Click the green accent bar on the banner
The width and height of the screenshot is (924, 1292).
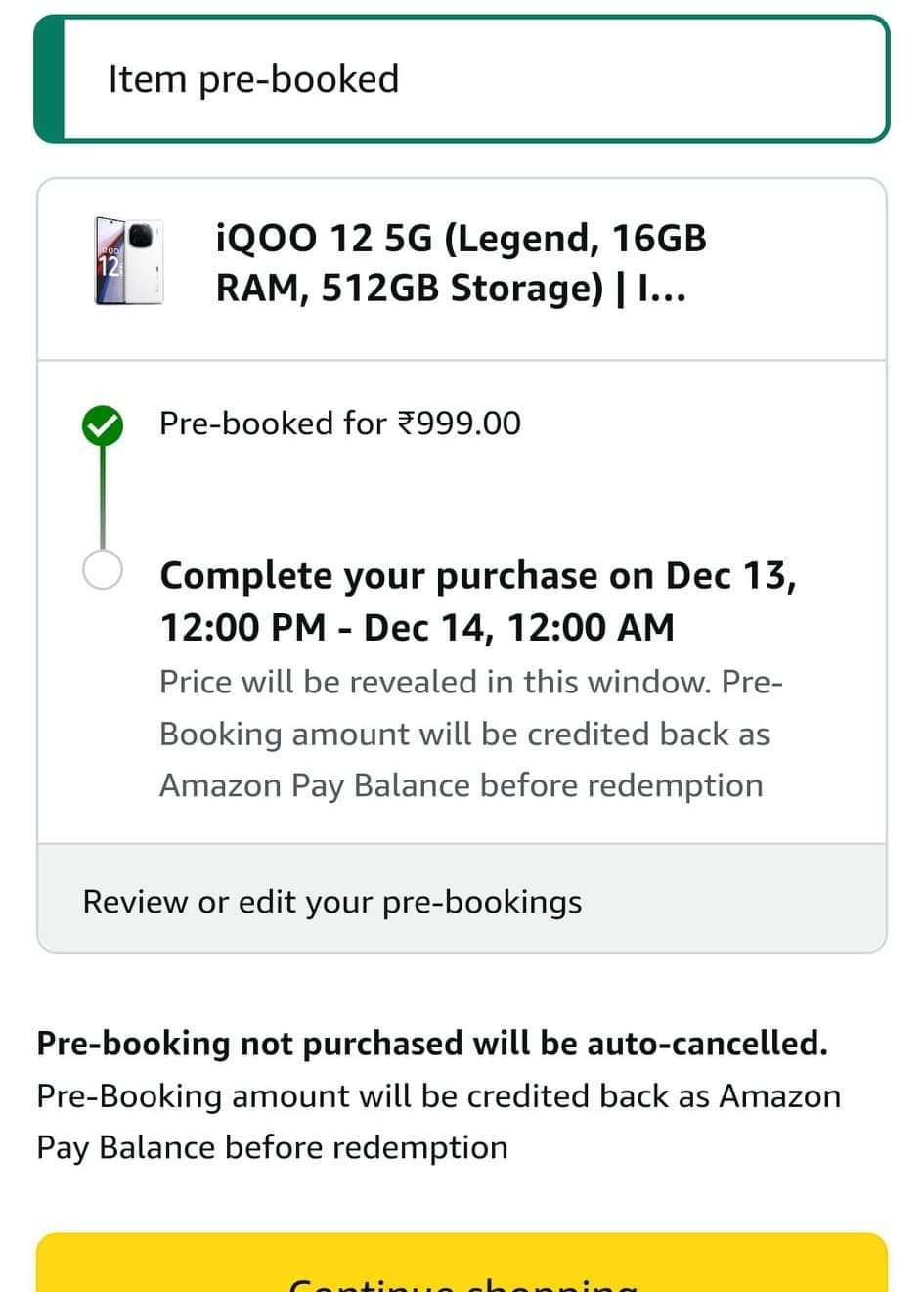coord(49,79)
